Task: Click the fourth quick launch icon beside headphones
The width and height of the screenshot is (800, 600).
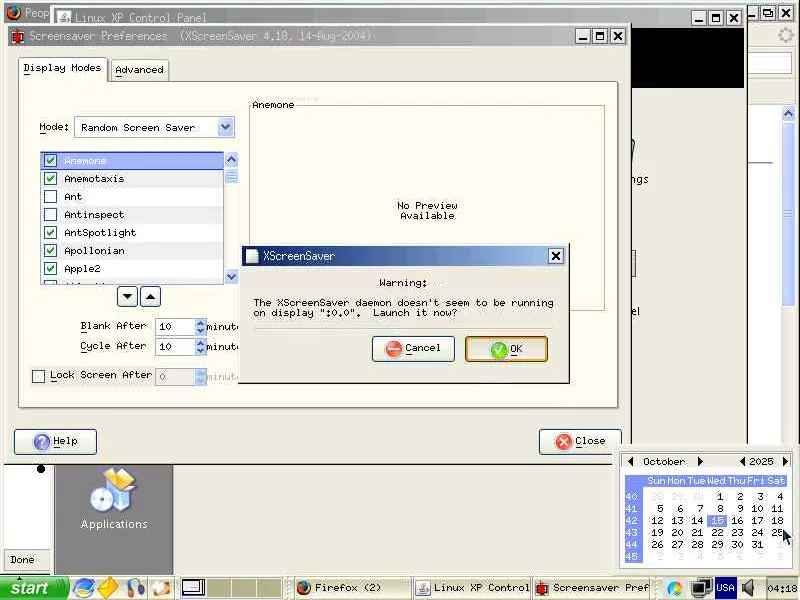Action: click(160, 588)
